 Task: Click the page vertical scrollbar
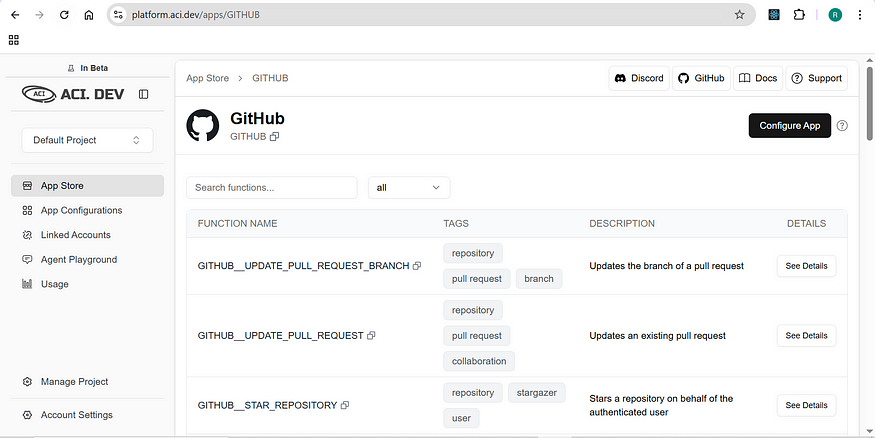(869, 103)
